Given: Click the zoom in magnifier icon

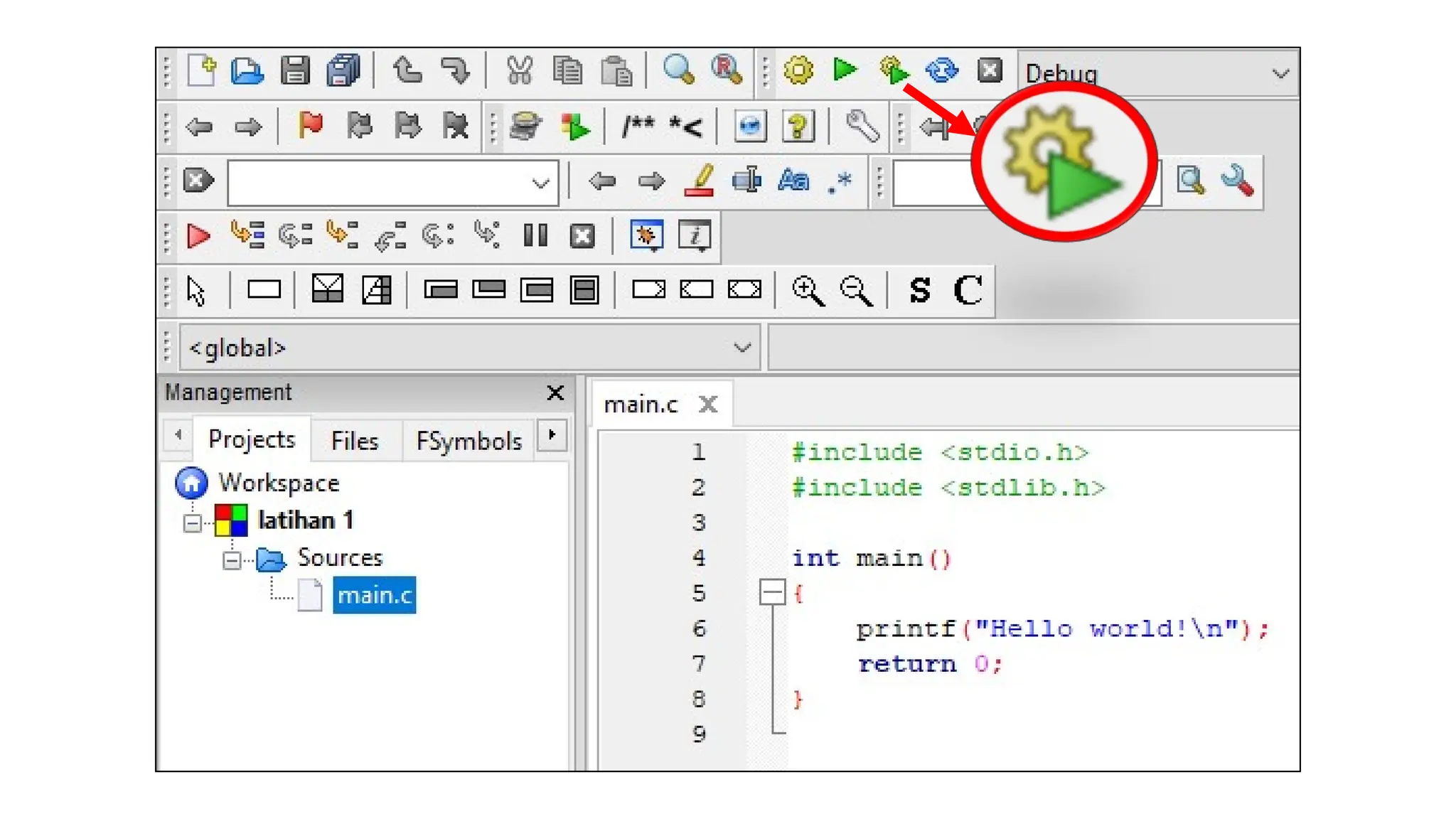Looking at the screenshot, I should [x=808, y=290].
